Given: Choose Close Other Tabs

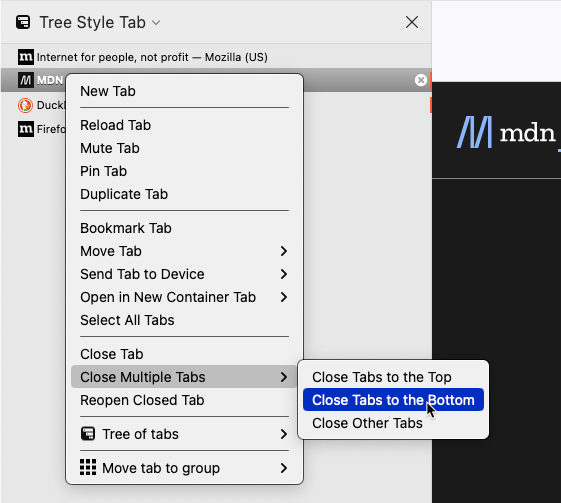Looking at the screenshot, I should (x=393, y=423).
